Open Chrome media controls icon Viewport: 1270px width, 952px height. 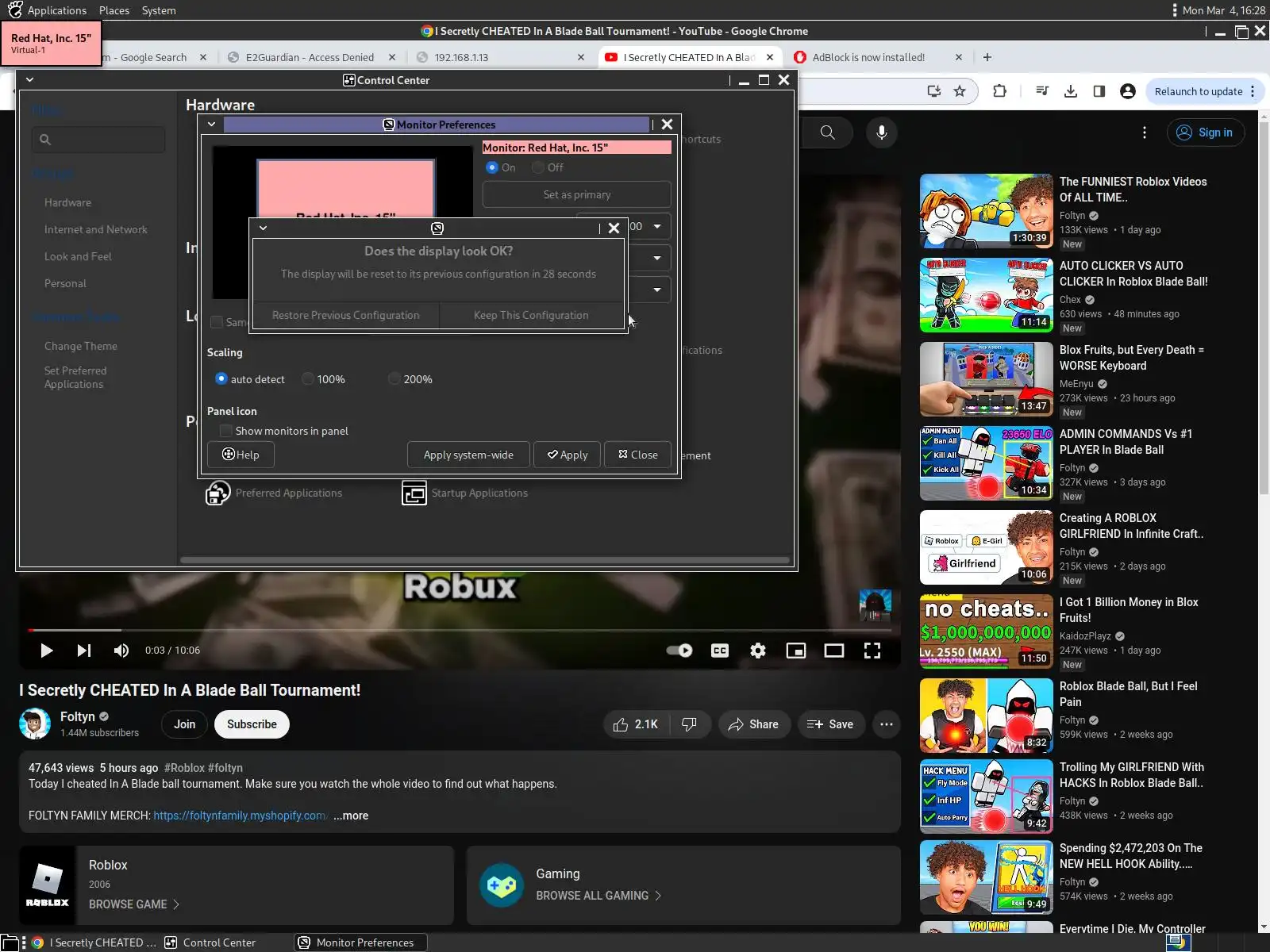[1042, 91]
